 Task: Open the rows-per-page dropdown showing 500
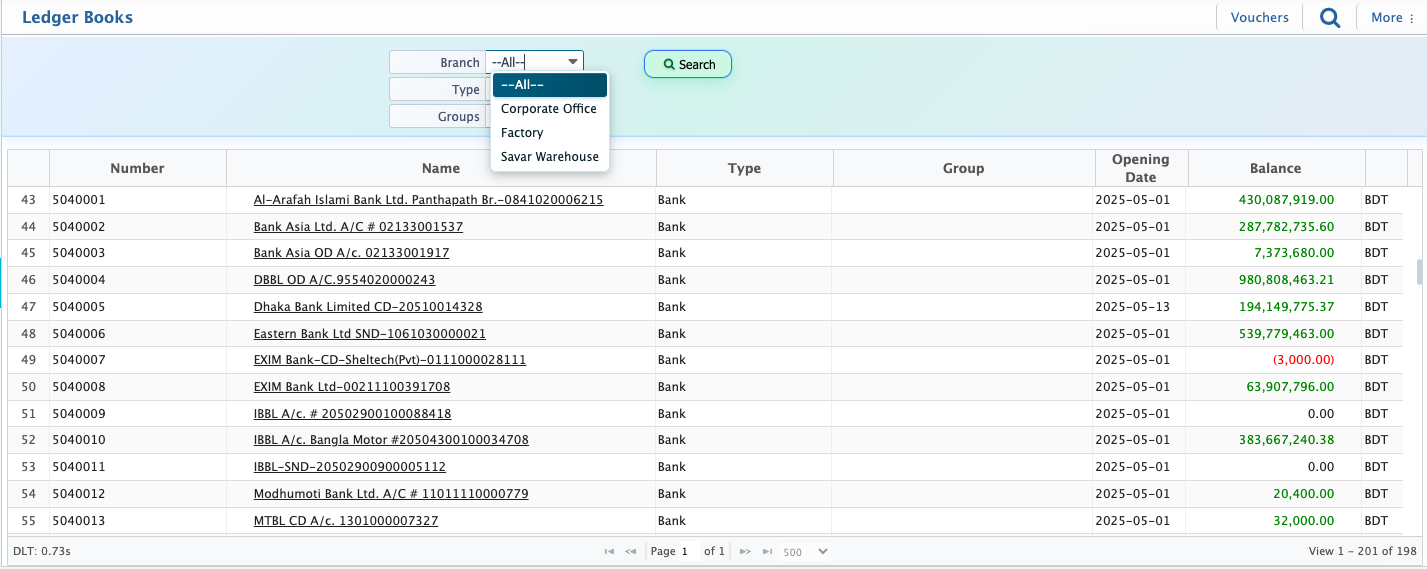point(806,552)
